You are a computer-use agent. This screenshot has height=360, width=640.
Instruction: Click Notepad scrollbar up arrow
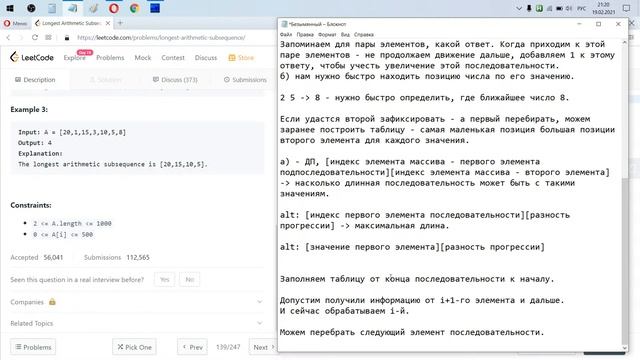[624, 42]
